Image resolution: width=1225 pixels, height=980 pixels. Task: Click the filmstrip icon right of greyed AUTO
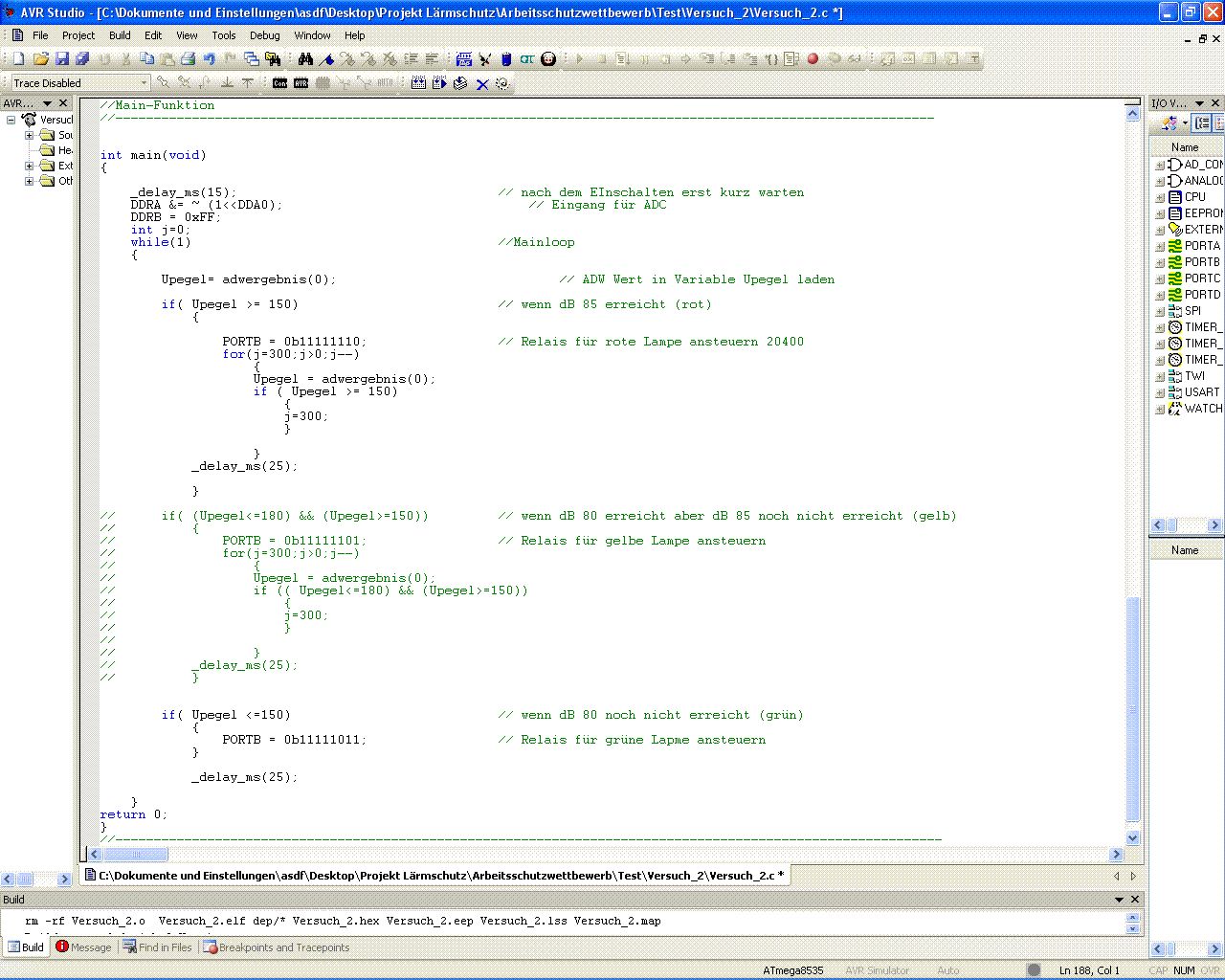(x=418, y=83)
